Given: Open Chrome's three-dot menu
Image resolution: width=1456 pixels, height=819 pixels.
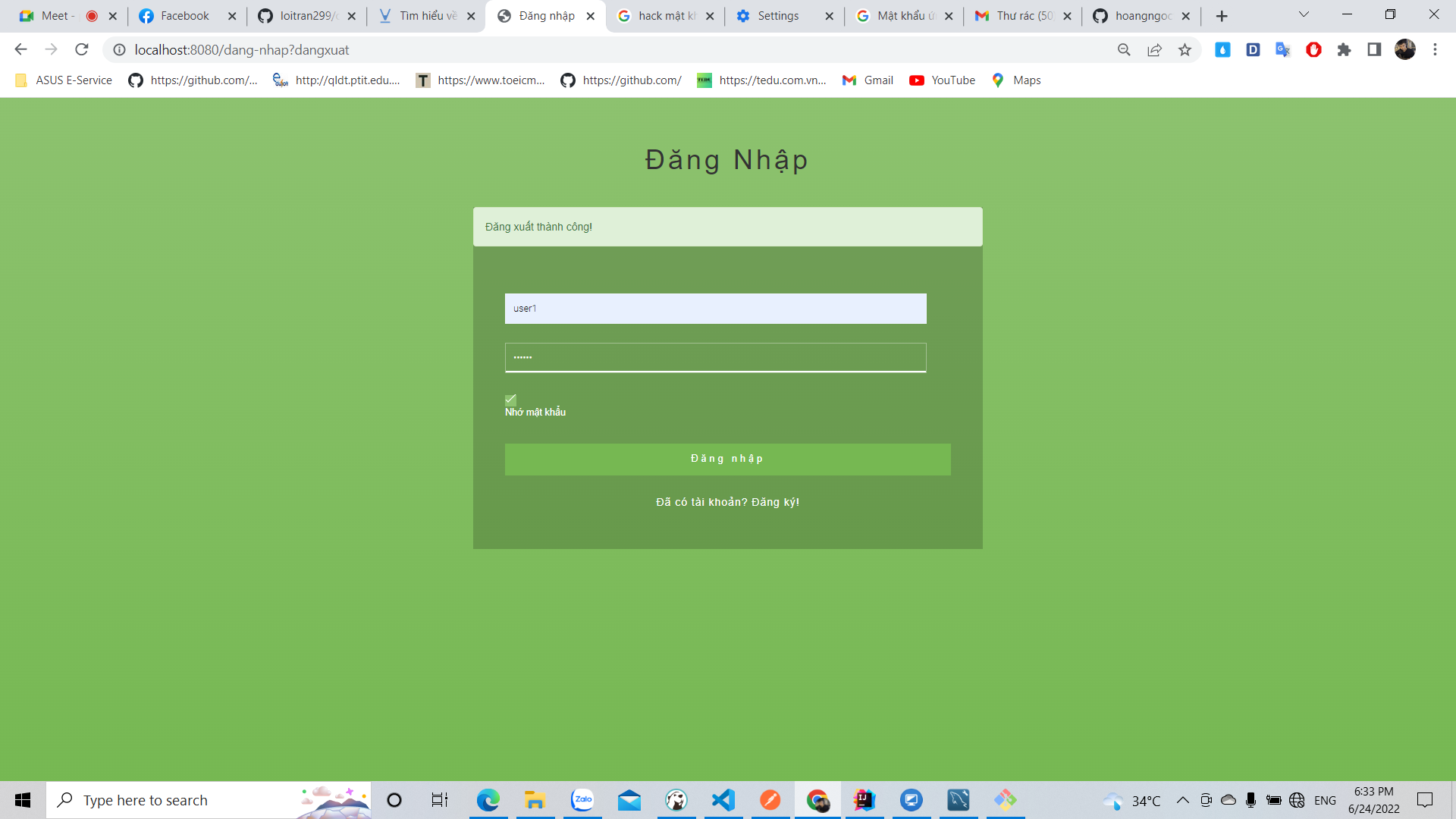Looking at the screenshot, I should click(x=1435, y=49).
